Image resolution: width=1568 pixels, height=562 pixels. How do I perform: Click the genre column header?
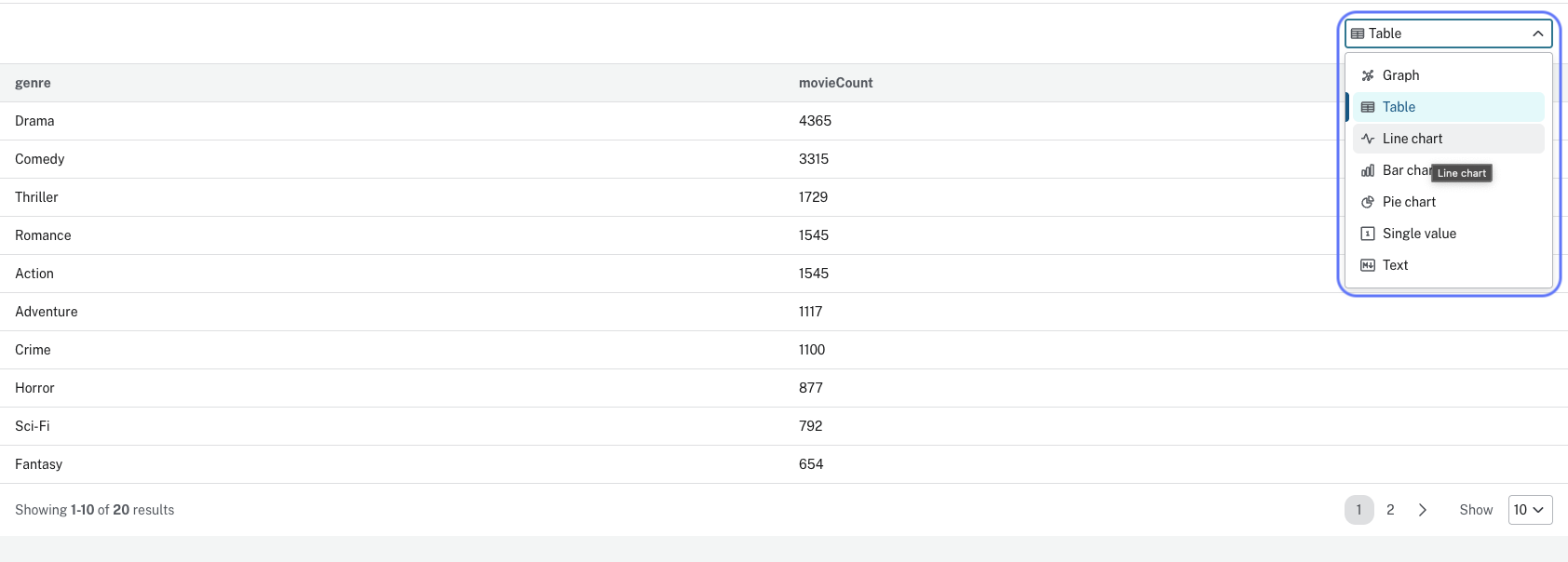click(33, 83)
